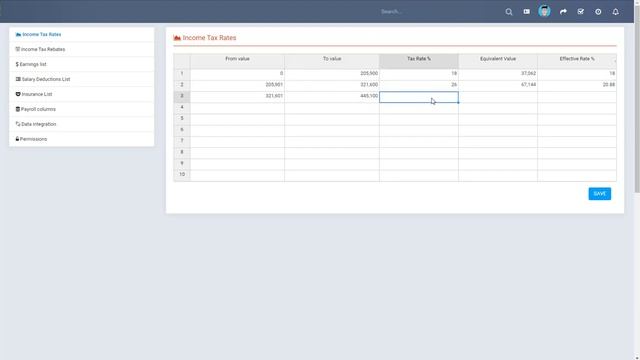Select row header 2
This screenshot has width=640, height=360.
point(182,85)
